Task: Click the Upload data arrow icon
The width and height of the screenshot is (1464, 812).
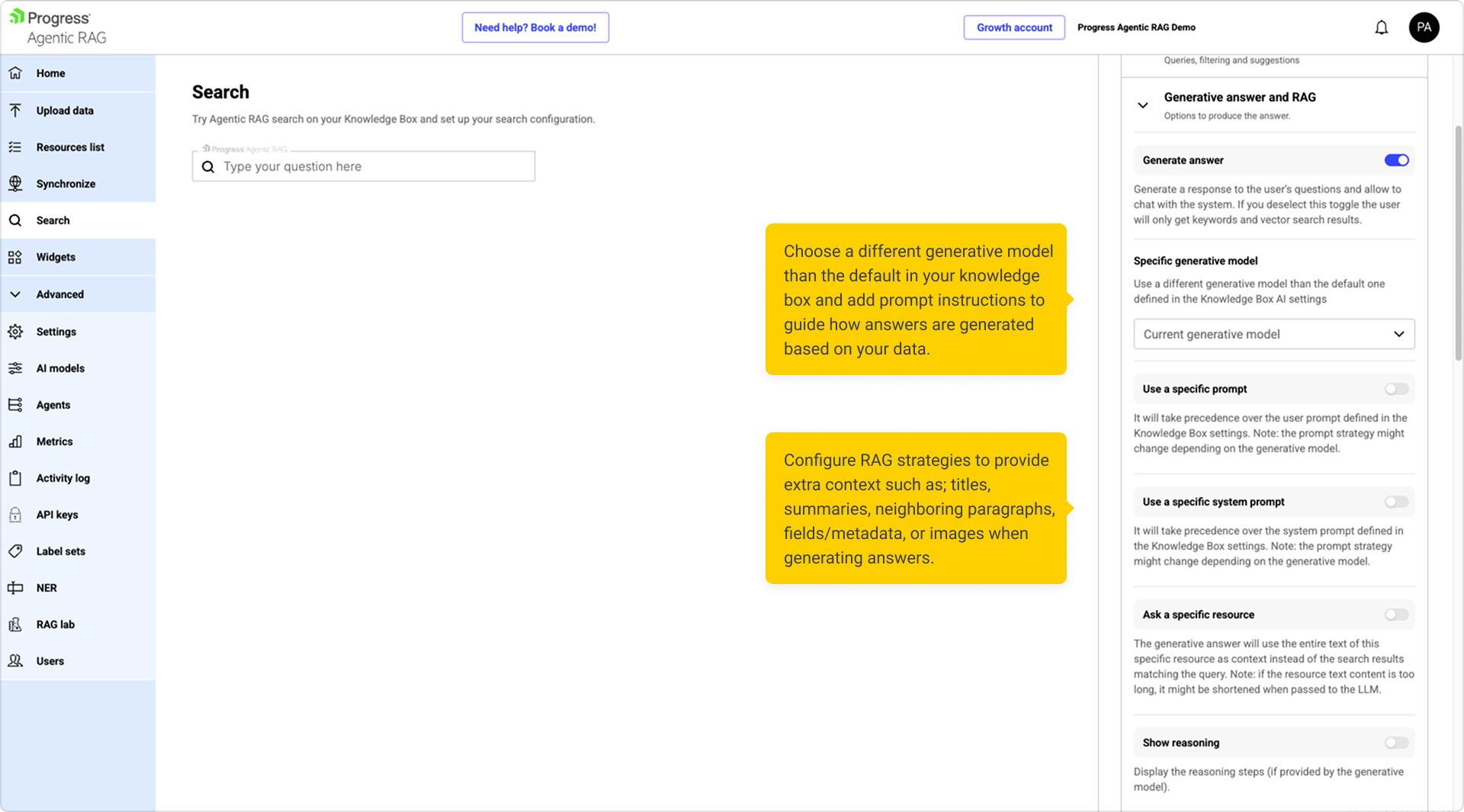Action: point(15,111)
